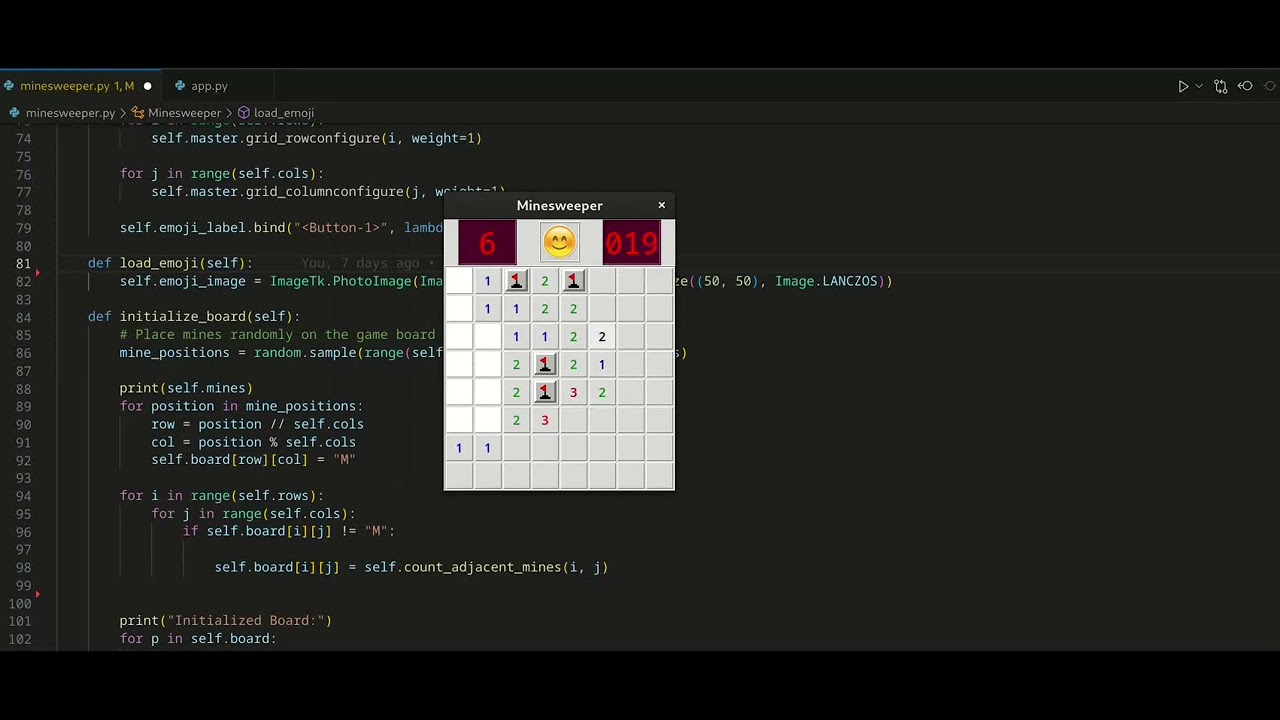
Task: Click the method cube icon before load_emoji
Action: pyautogui.click(x=244, y=113)
